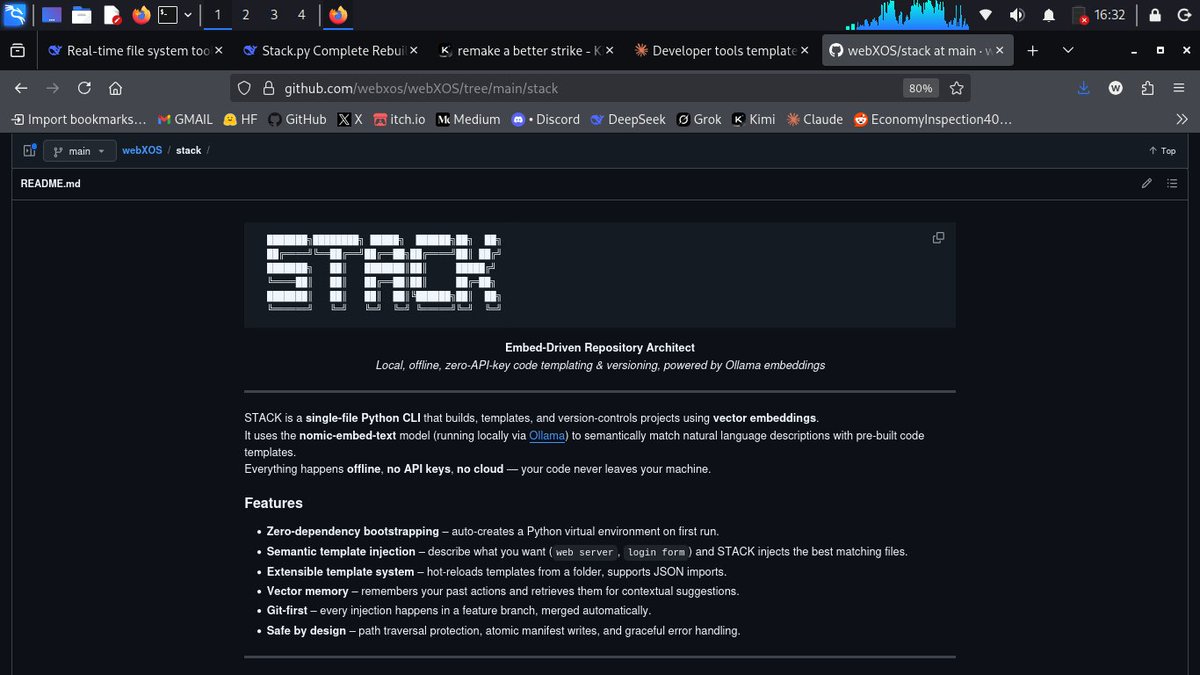
Task: Switch to remake a better strike tab
Action: tap(526, 50)
